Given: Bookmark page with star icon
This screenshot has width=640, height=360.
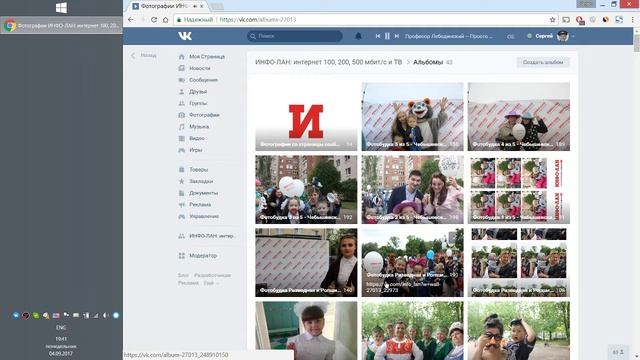Looking at the screenshot, I should pyautogui.click(x=553, y=20).
